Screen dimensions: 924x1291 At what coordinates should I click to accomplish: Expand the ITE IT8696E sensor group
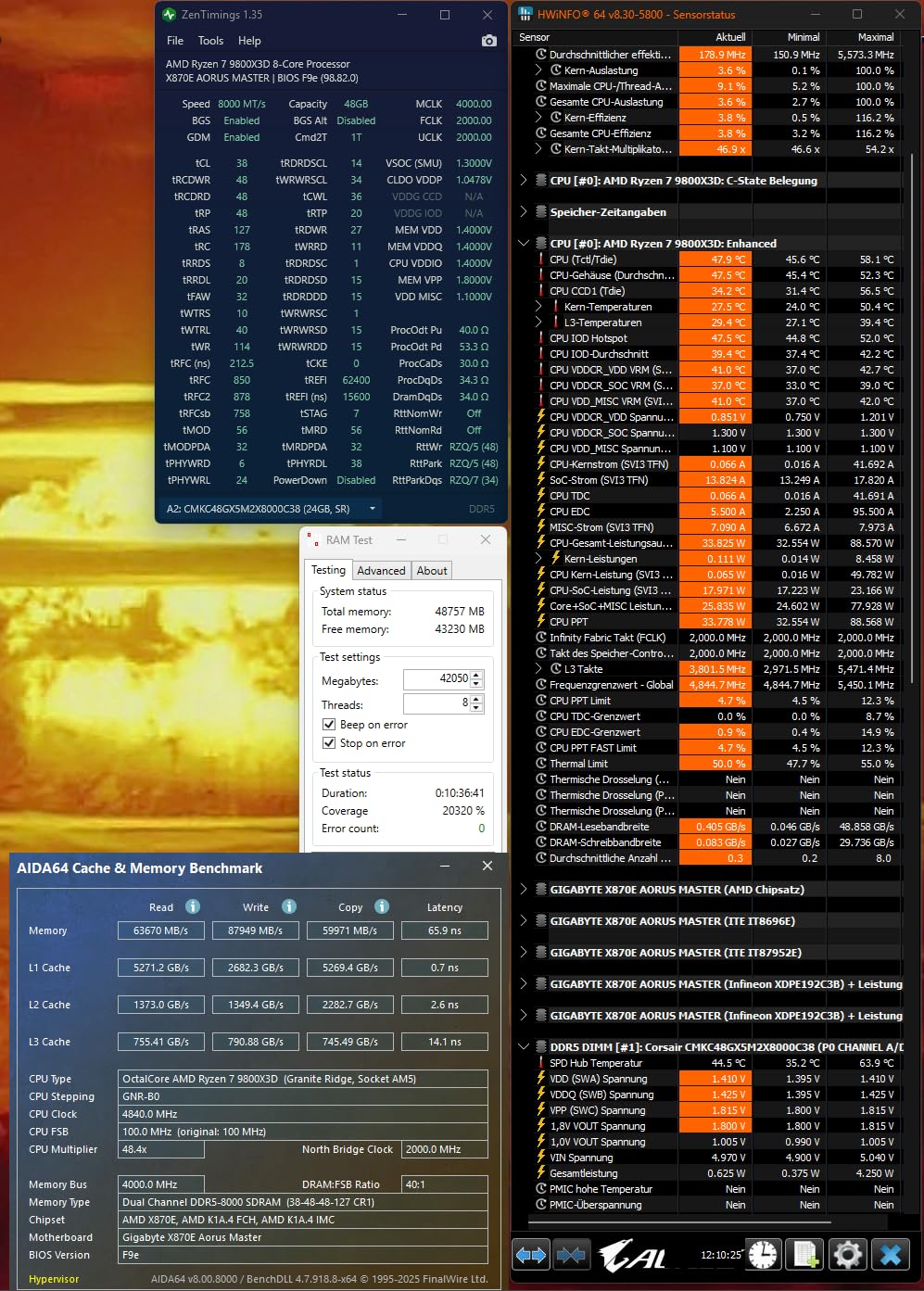click(x=525, y=921)
